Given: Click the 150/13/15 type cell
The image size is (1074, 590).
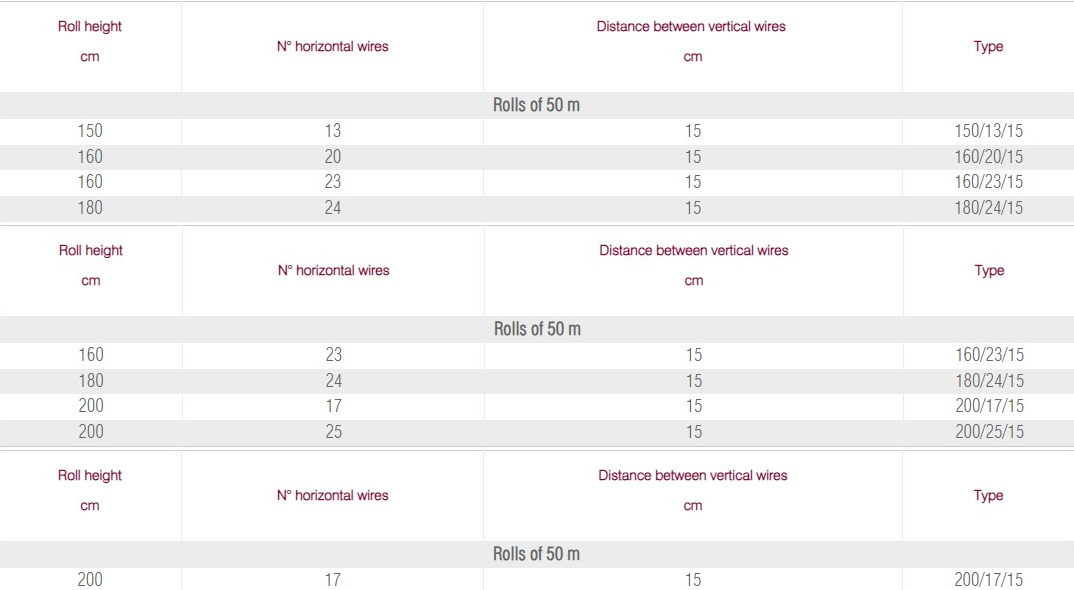Looking at the screenshot, I should point(988,131).
